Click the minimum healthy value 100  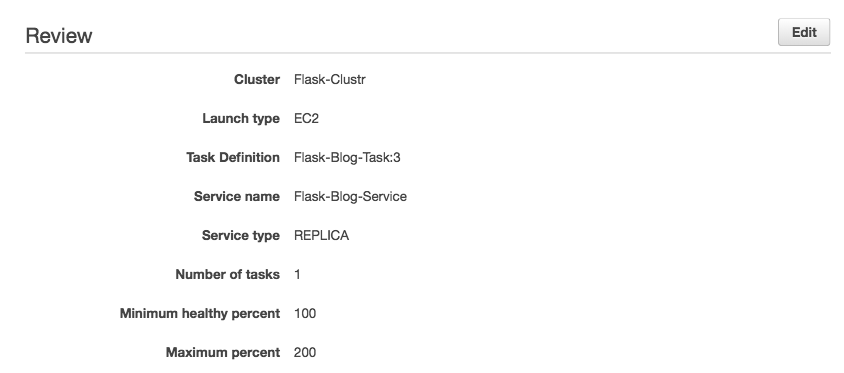(x=305, y=313)
